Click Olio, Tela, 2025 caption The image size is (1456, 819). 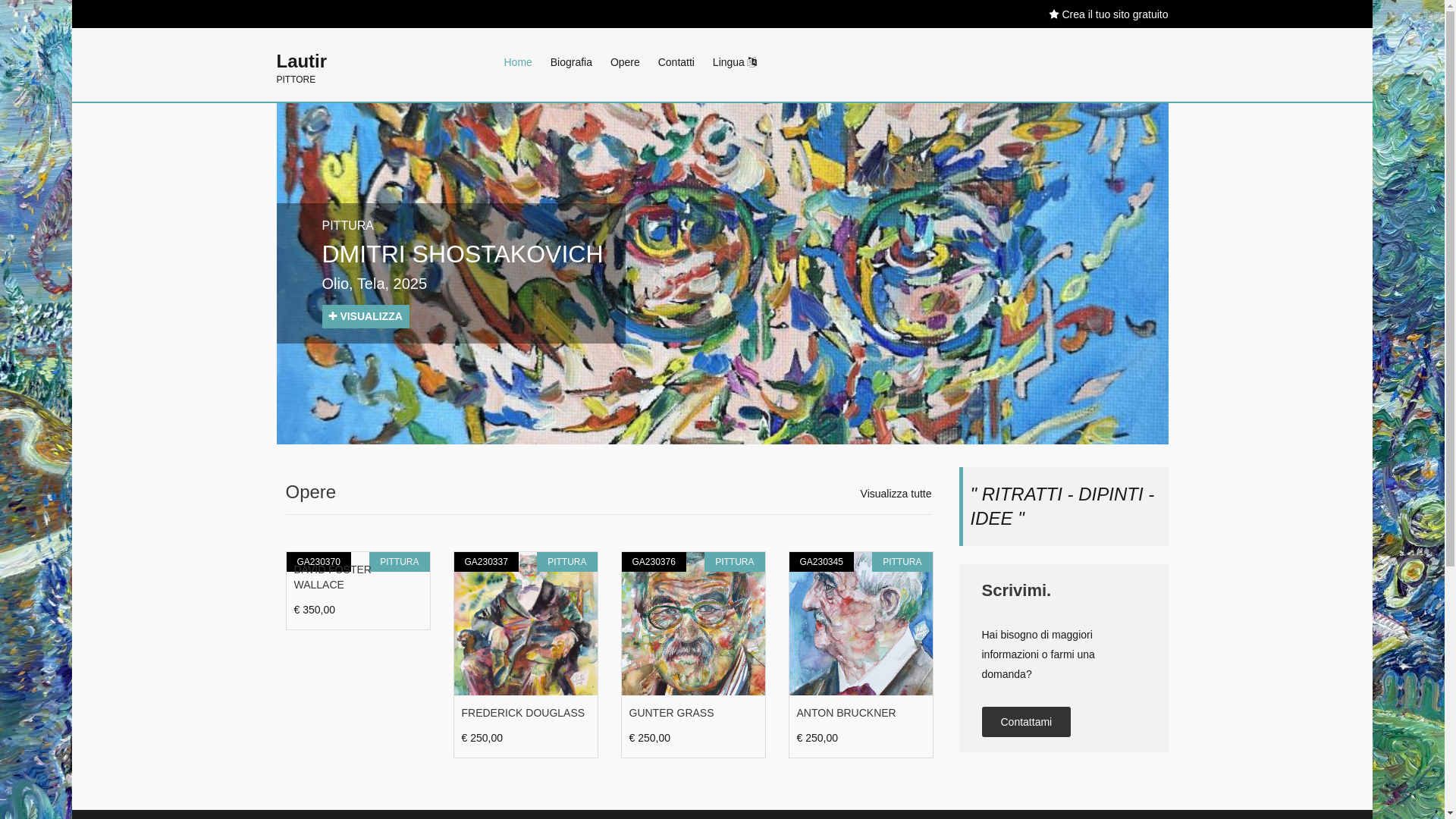375,284
